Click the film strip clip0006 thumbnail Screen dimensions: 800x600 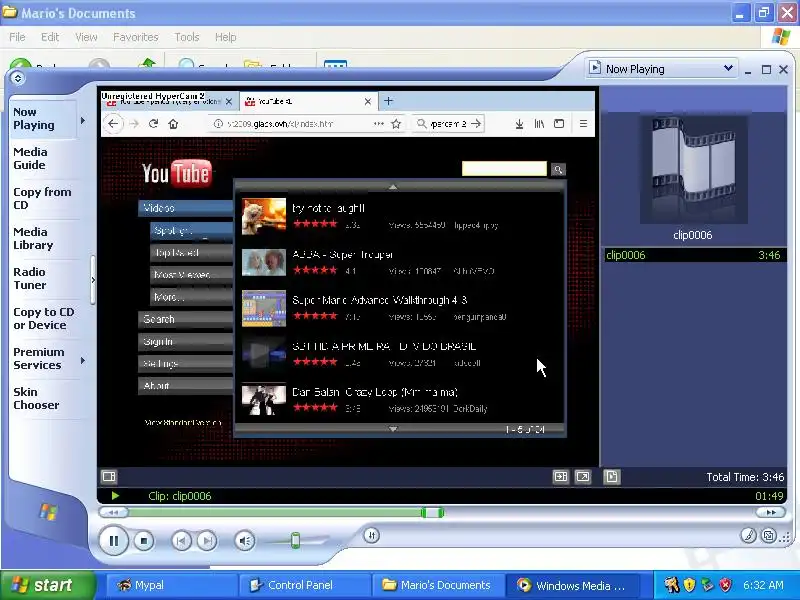tap(693, 169)
